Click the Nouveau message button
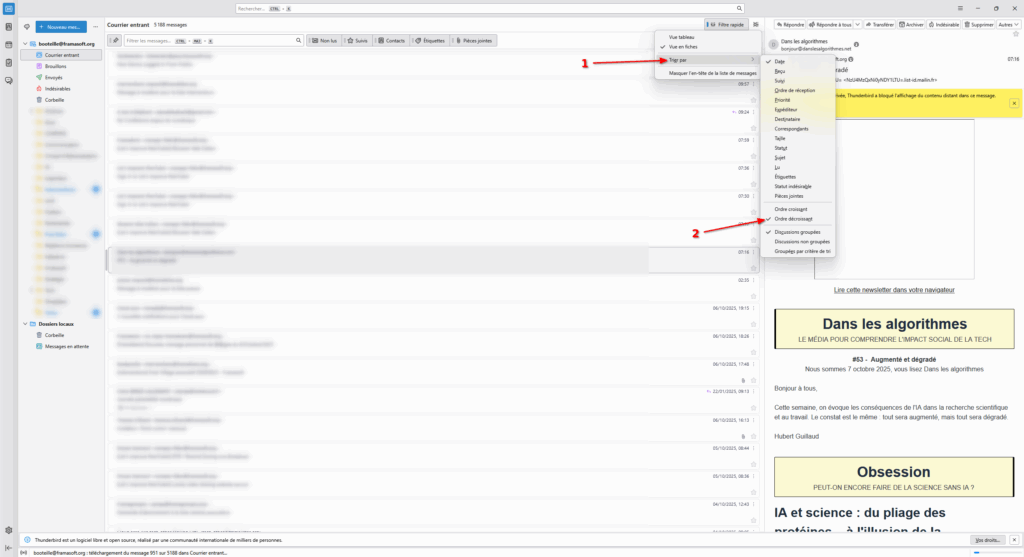The width and height of the screenshot is (1024, 557). 61,26
